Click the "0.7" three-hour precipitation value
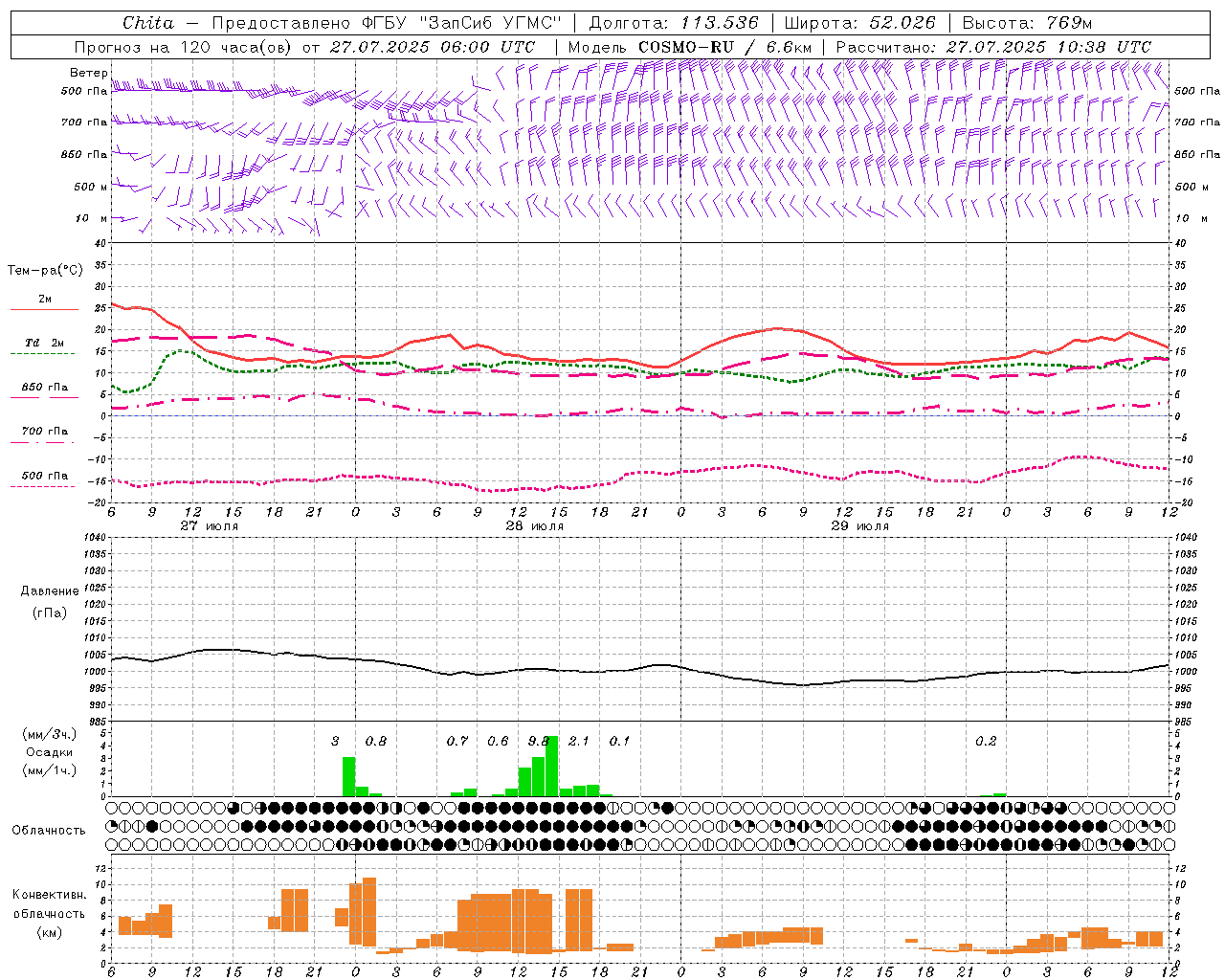 [x=457, y=741]
